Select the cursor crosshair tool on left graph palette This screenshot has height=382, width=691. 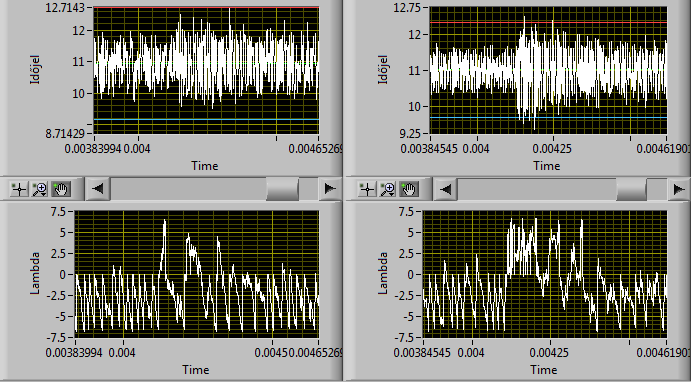tap(19, 189)
